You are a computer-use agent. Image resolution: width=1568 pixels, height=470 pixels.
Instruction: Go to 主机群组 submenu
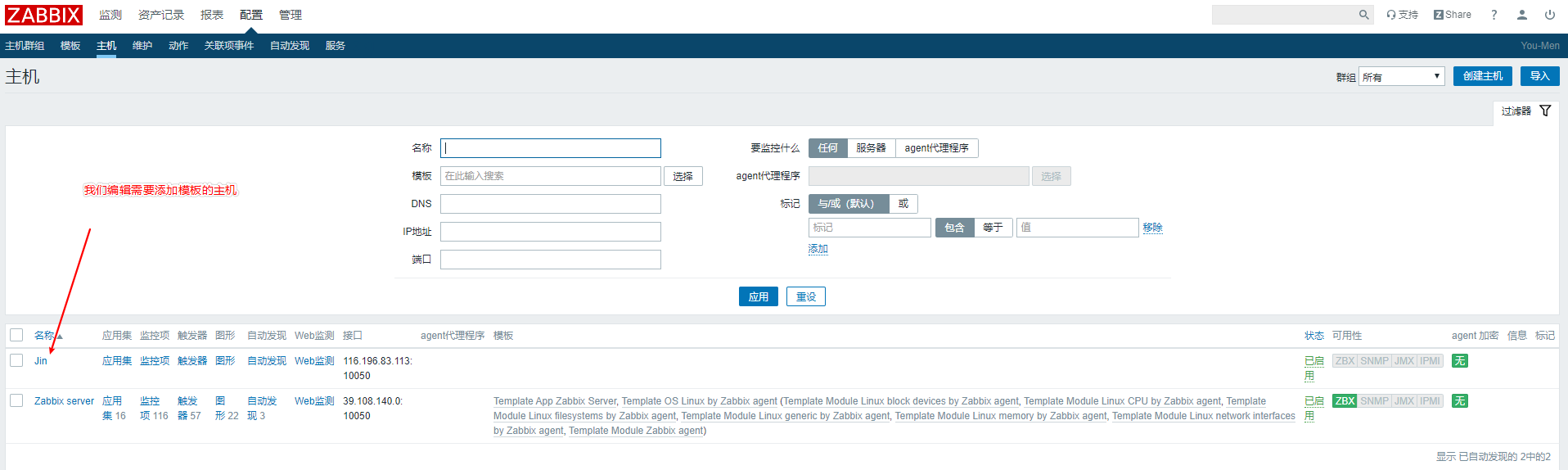(x=25, y=46)
